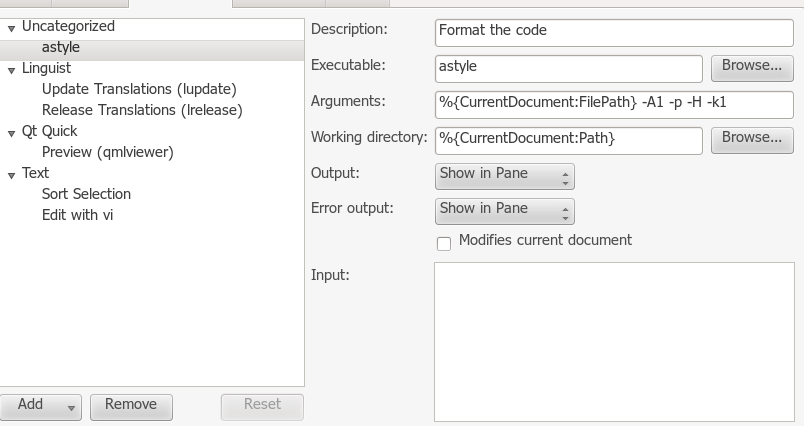Browse for the working directory
This screenshot has height=426, width=804.
coord(752,139)
